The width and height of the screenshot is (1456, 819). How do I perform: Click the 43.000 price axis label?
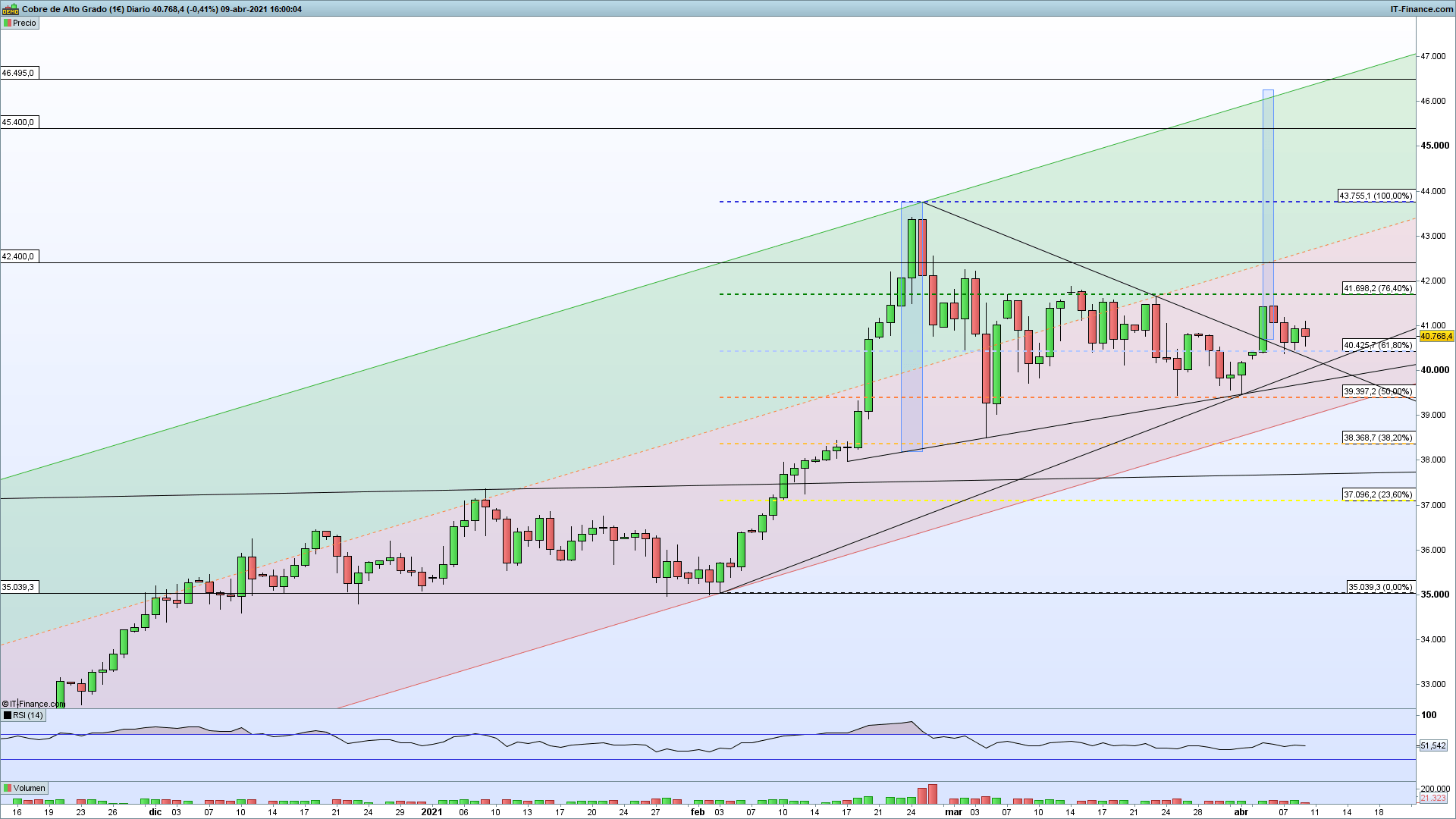(x=1433, y=236)
